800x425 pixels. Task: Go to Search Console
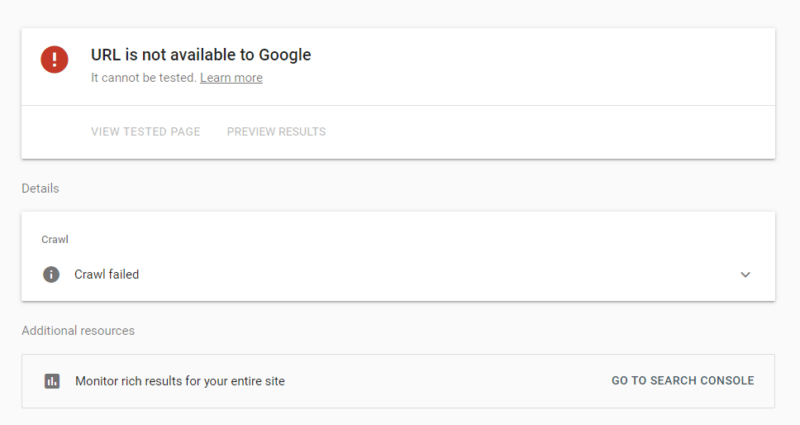click(x=683, y=381)
